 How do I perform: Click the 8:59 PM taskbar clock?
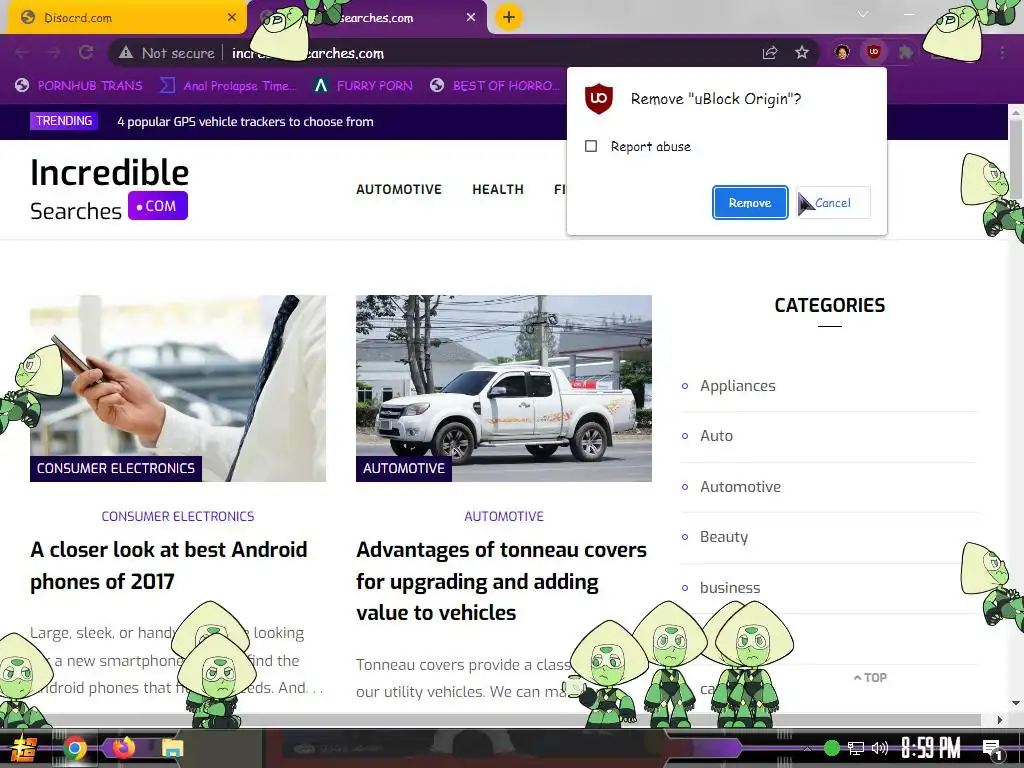(x=931, y=748)
